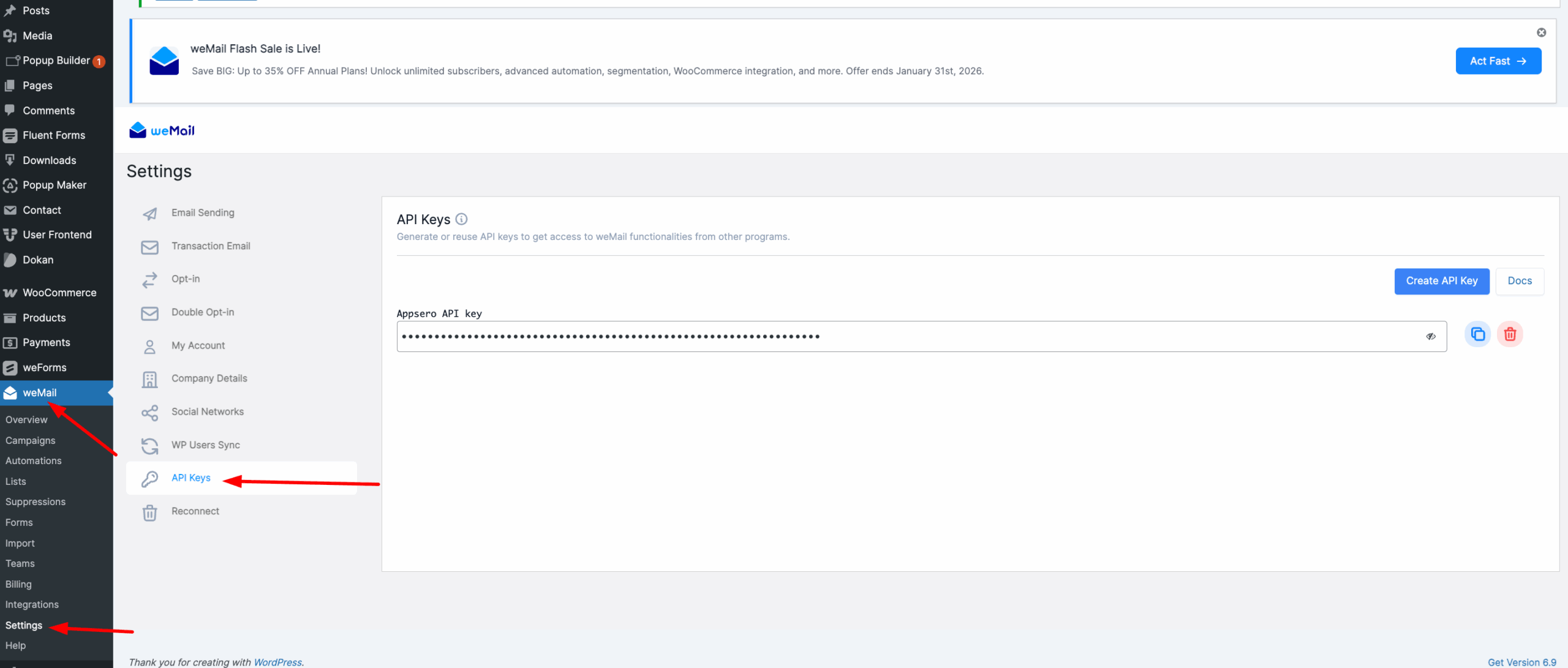Open WooCommerce in admin sidebar
1568x668 pixels.
pos(59,293)
